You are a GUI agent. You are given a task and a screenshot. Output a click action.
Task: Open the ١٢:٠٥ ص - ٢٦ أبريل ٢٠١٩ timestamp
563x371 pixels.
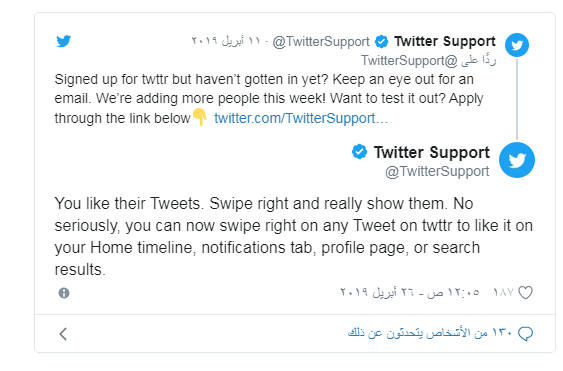(410, 292)
